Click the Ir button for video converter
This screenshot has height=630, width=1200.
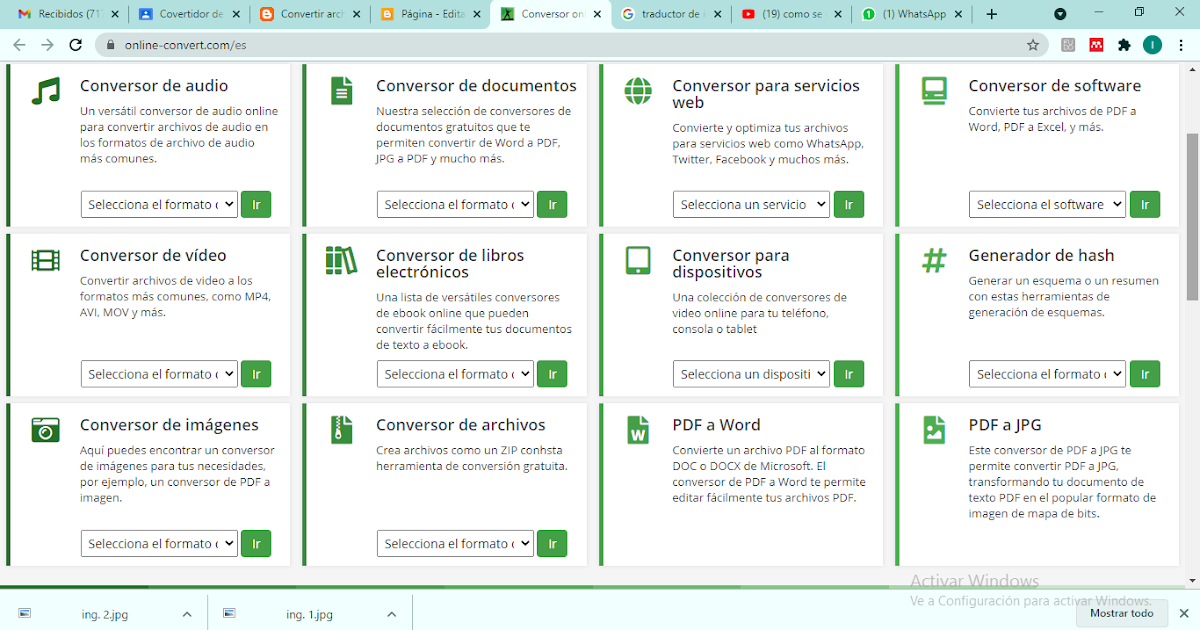pos(256,373)
